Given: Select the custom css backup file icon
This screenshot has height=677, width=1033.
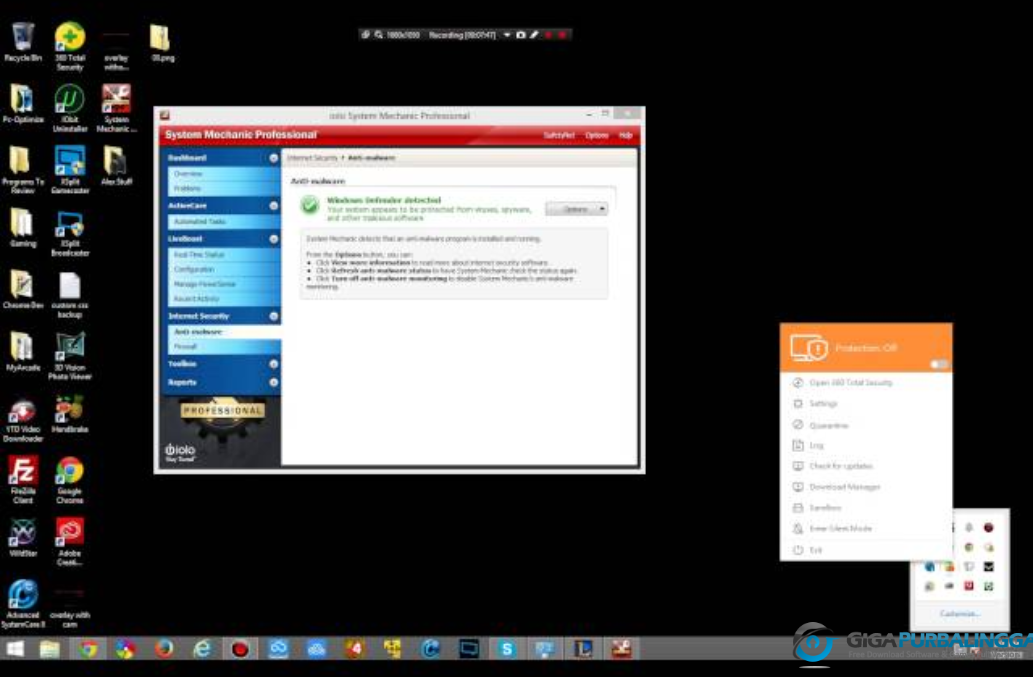Looking at the screenshot, I should (x=70, y=294).
